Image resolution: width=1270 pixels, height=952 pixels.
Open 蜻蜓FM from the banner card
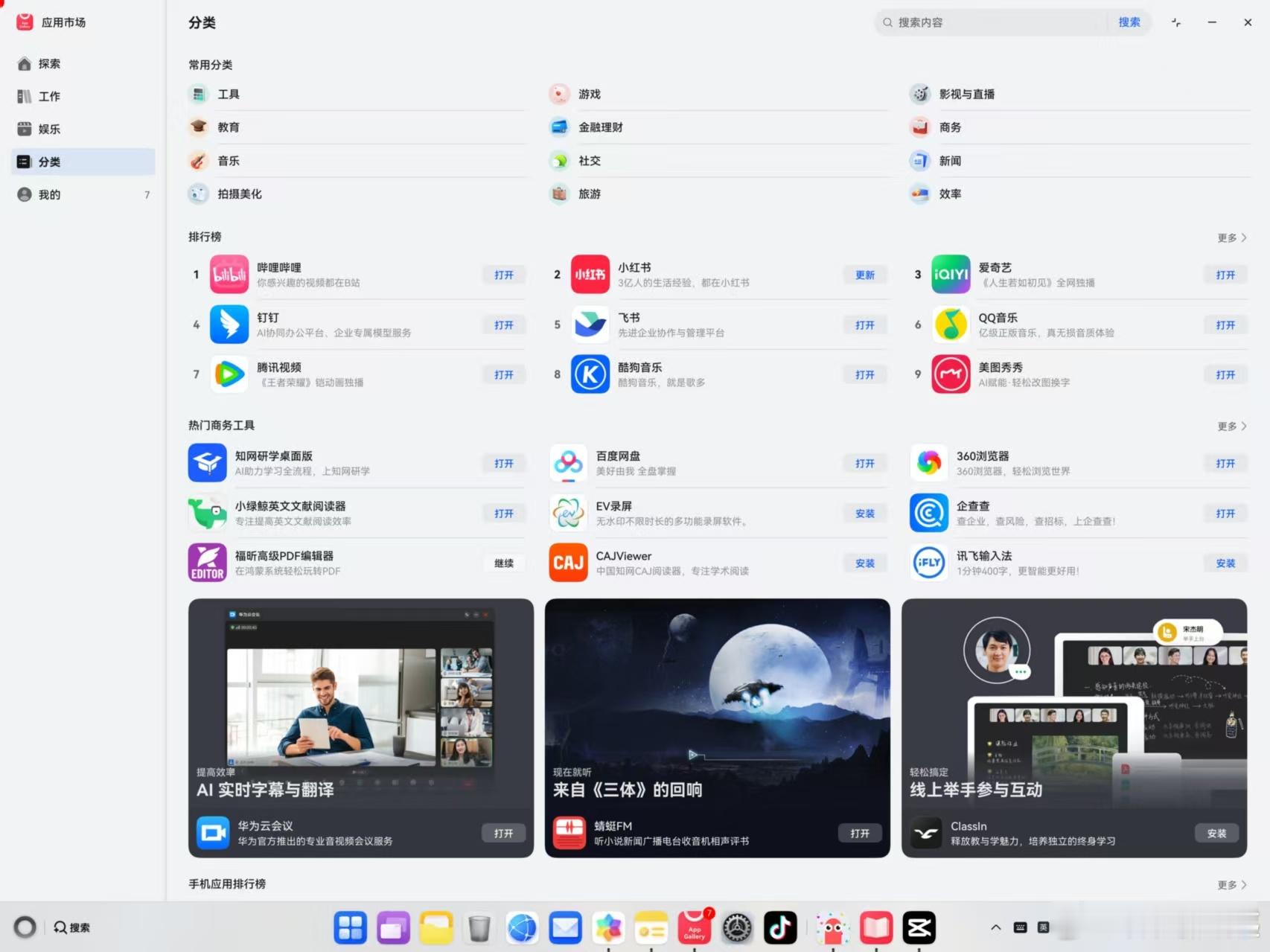click(x=860, y=834)
